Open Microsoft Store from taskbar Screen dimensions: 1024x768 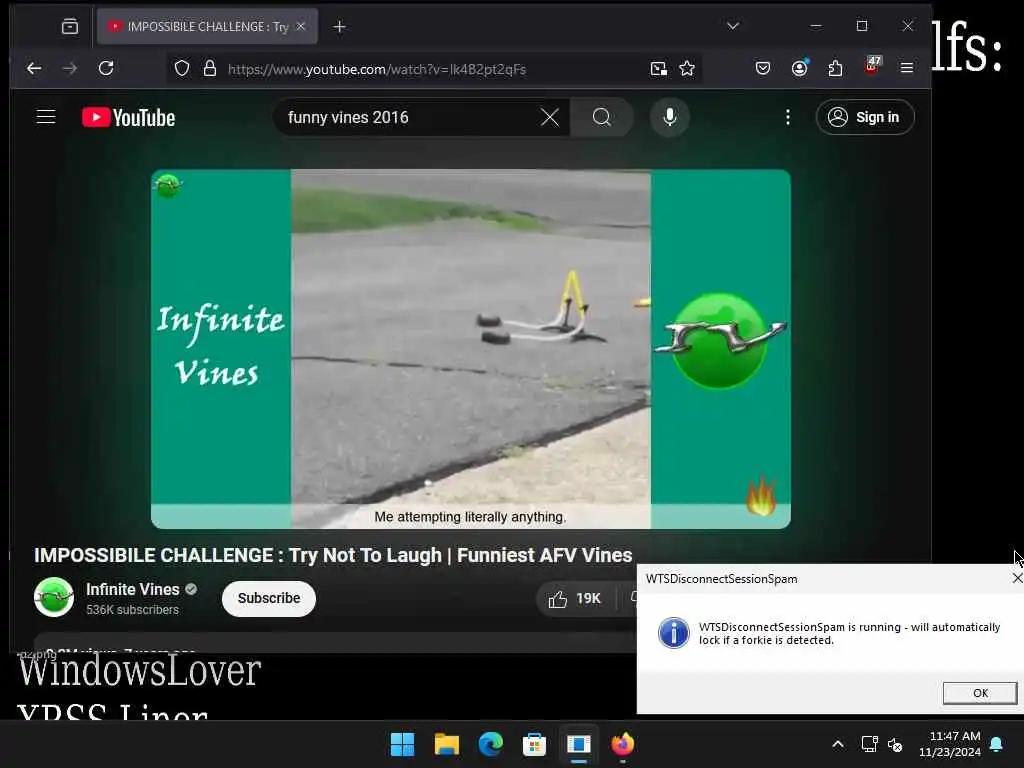coord(534,744)
